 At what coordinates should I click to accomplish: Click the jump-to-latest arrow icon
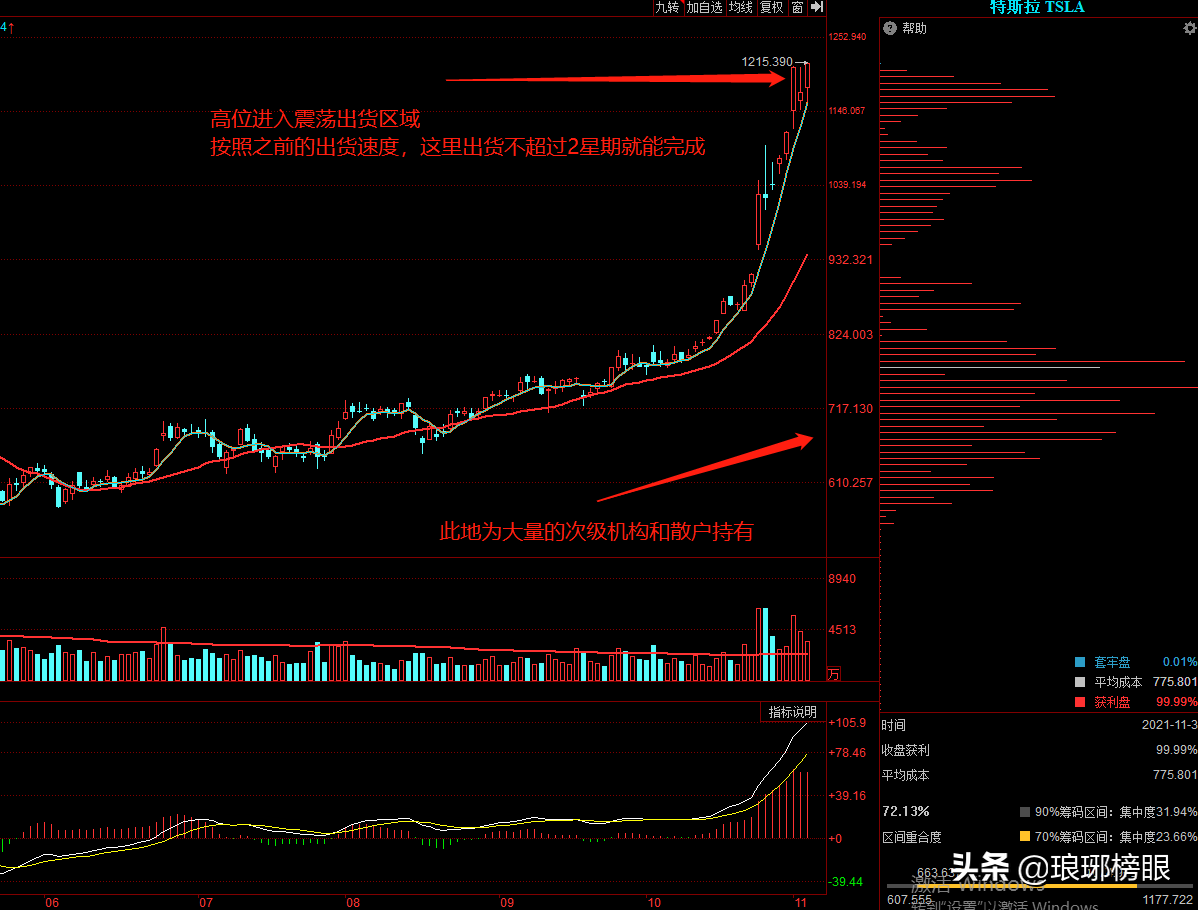point(817,7)
